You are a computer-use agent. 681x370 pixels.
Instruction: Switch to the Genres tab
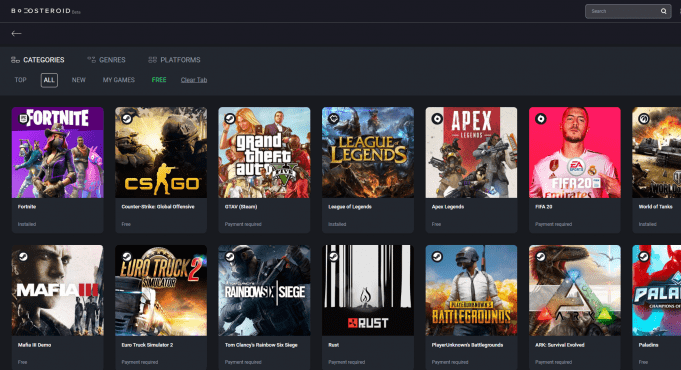(106, 60)
